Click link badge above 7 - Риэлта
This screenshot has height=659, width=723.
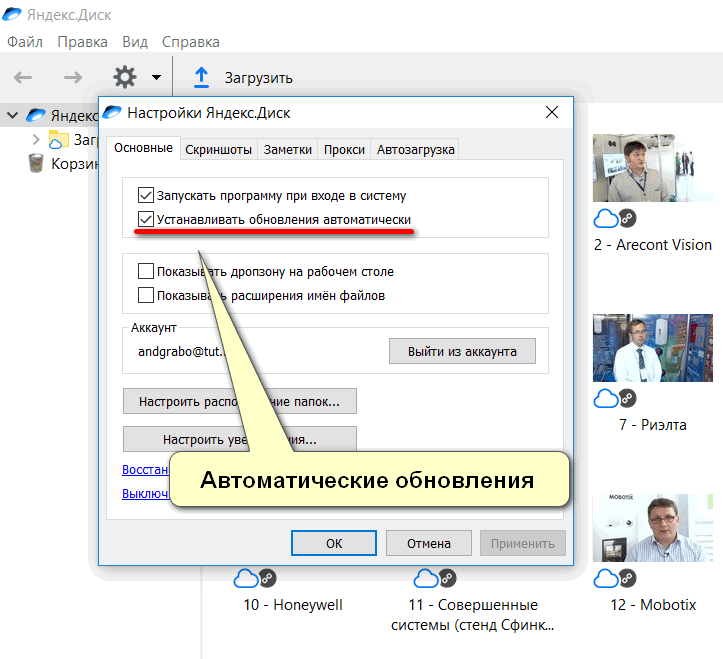pyautogui.click(x=627, y=398)
